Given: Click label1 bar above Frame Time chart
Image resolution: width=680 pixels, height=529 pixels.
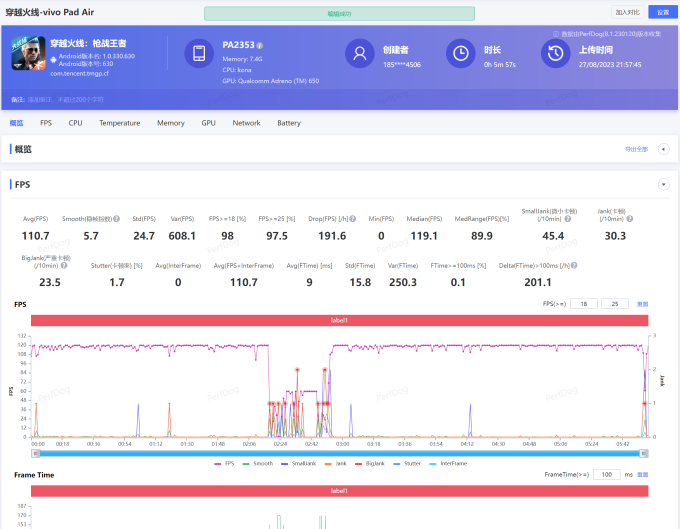Looking at the screenshot, I should click(x=340, y=491).
